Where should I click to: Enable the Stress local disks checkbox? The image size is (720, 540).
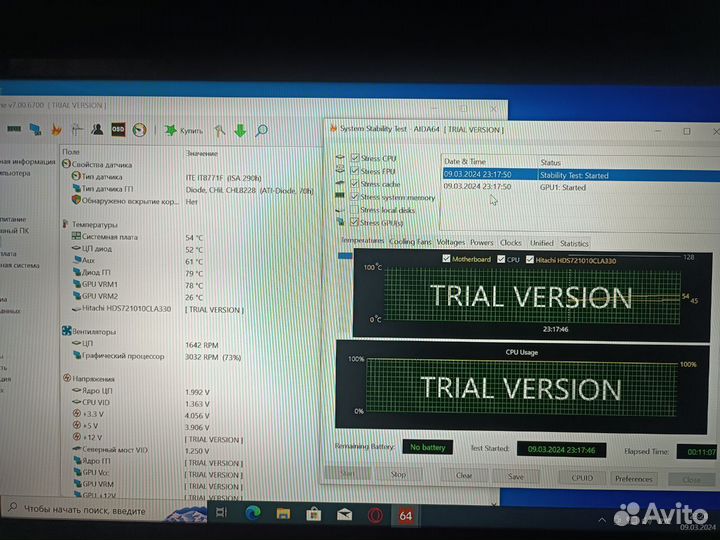pyautogui.click(x=355, y=209)
